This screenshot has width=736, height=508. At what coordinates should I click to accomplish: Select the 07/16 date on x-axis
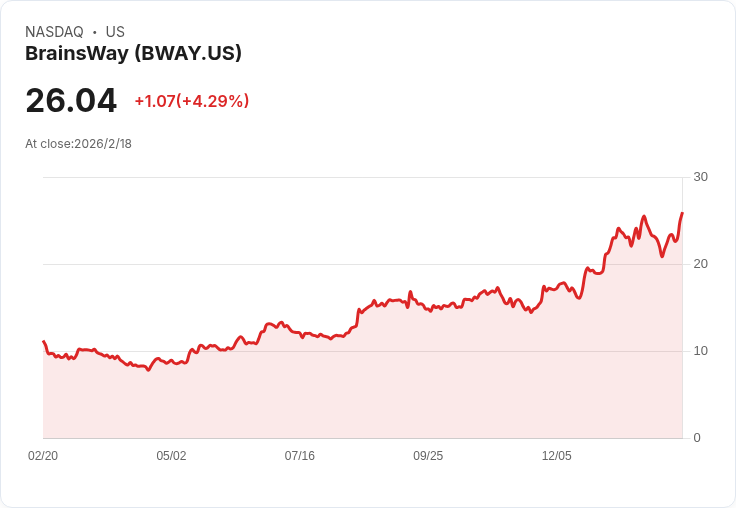[299, 455]
